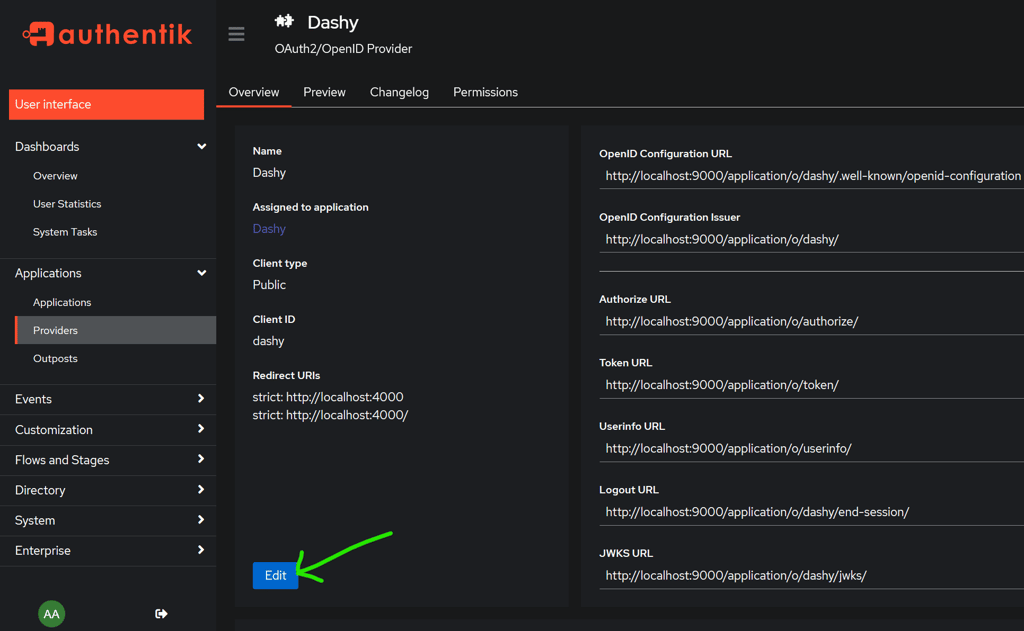Click the blue Edit button
Image resolution: width=1024 pixels, height=631 pixels.
(x=275, y=575)
